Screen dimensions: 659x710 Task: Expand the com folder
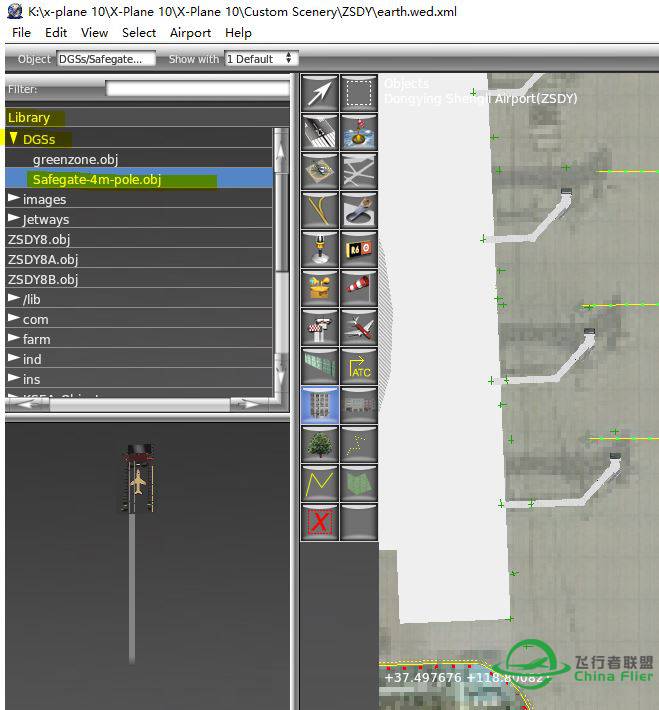click(14, 318)
